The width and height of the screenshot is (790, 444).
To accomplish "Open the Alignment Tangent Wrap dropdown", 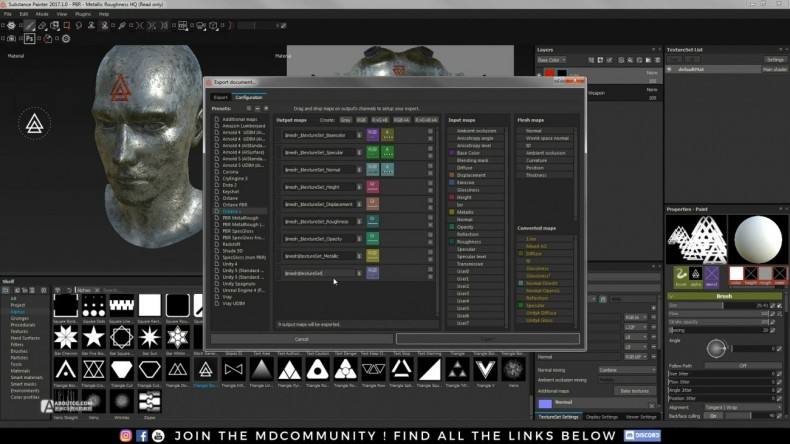I will pyautogui.click(x=743, y=407).
